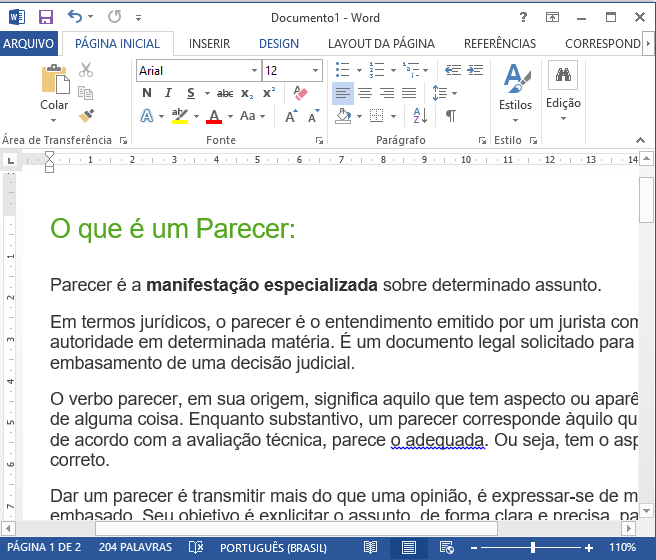Click the Save document icon
This screenshot has height=560, width=656.
46,17
